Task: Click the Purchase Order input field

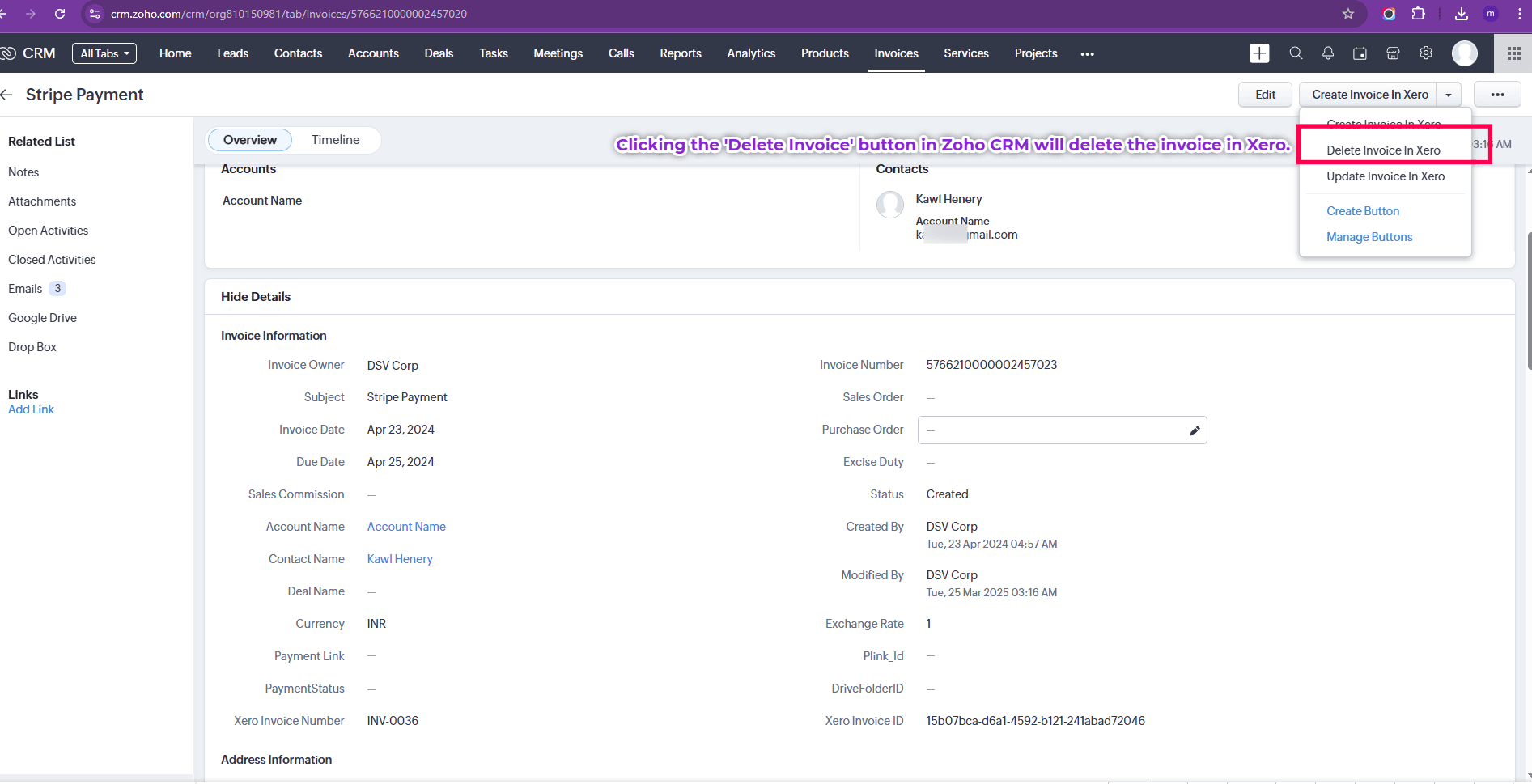Action: (x=1050, y=430)
